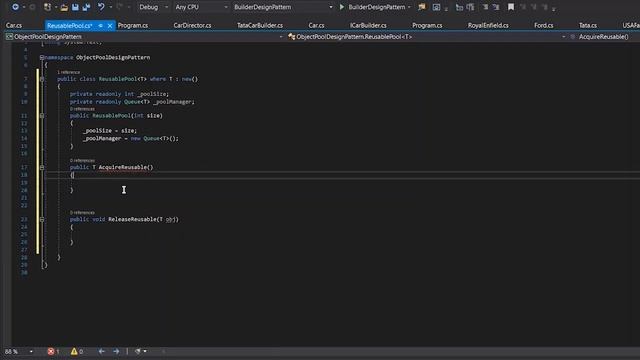Click the Comment out selected lines icon
The width and height of the screenshot is (640, 360).
[x=459, y=7]
